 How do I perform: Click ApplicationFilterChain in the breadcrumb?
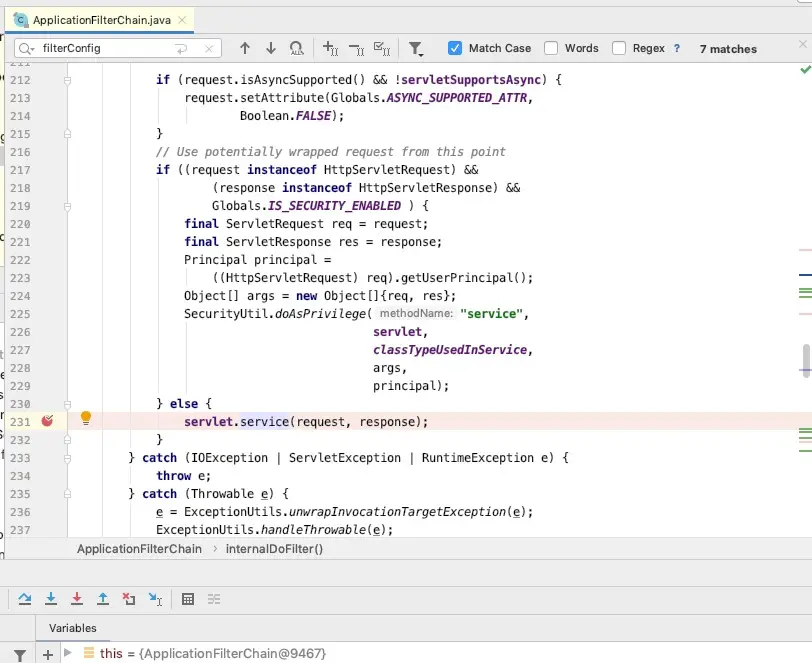[x=139, y=549]
